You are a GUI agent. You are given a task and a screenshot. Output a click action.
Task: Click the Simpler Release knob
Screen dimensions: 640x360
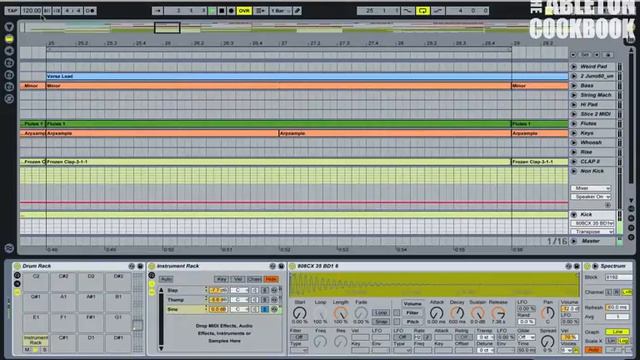click(x=498, y=313)
